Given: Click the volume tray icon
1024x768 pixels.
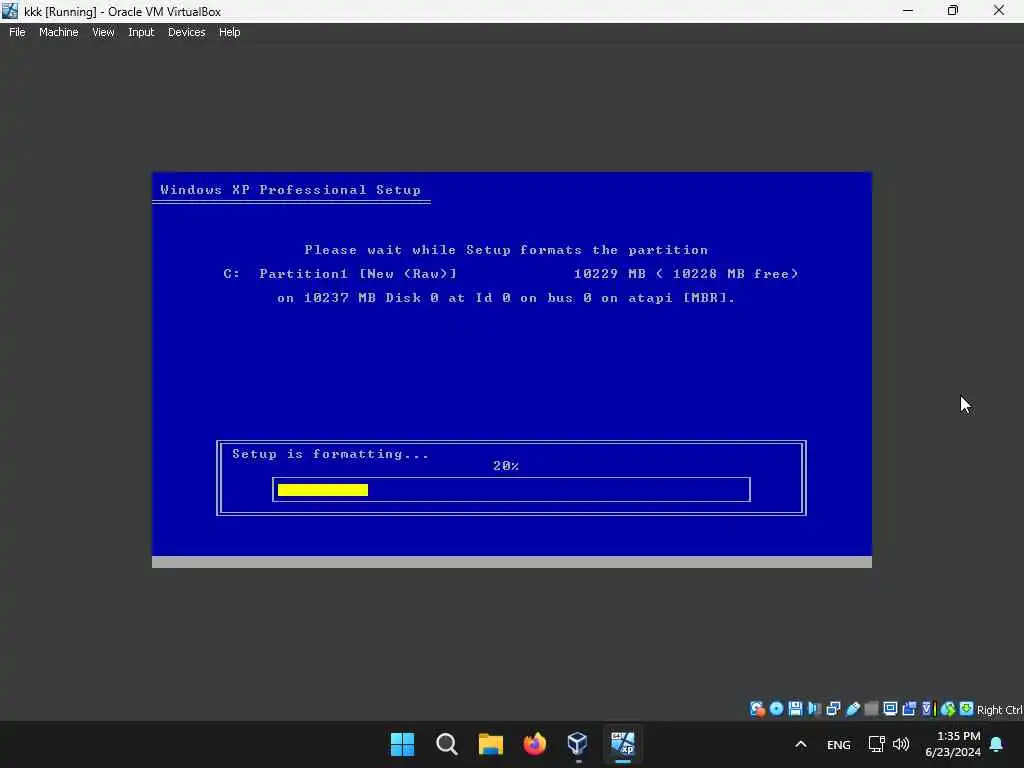Looking at the screenshot, I should (901, 744).
